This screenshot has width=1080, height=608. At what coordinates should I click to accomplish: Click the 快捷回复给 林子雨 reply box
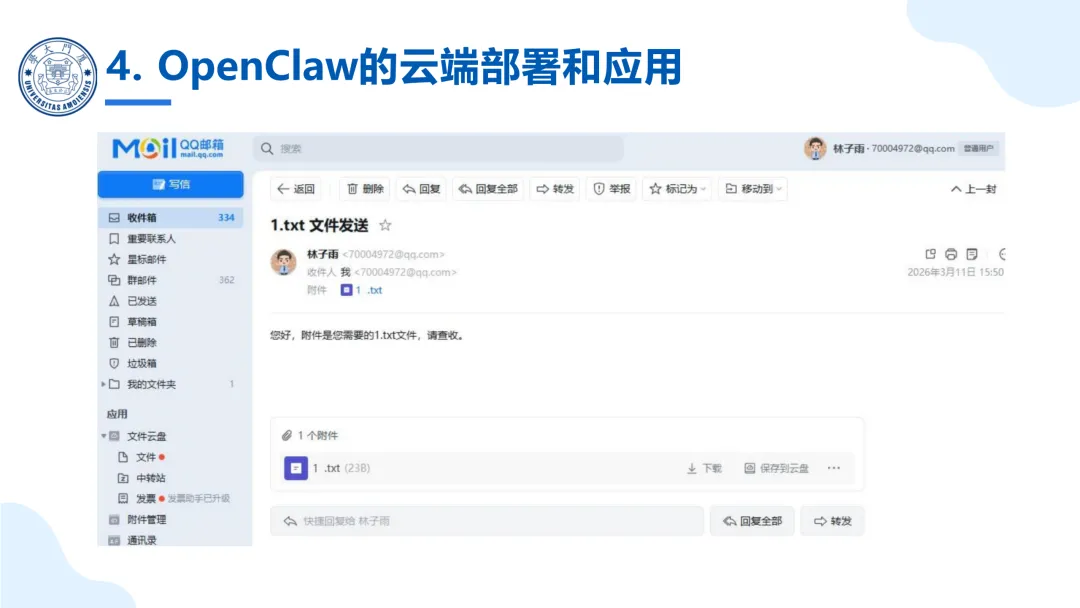coord(487,521)
